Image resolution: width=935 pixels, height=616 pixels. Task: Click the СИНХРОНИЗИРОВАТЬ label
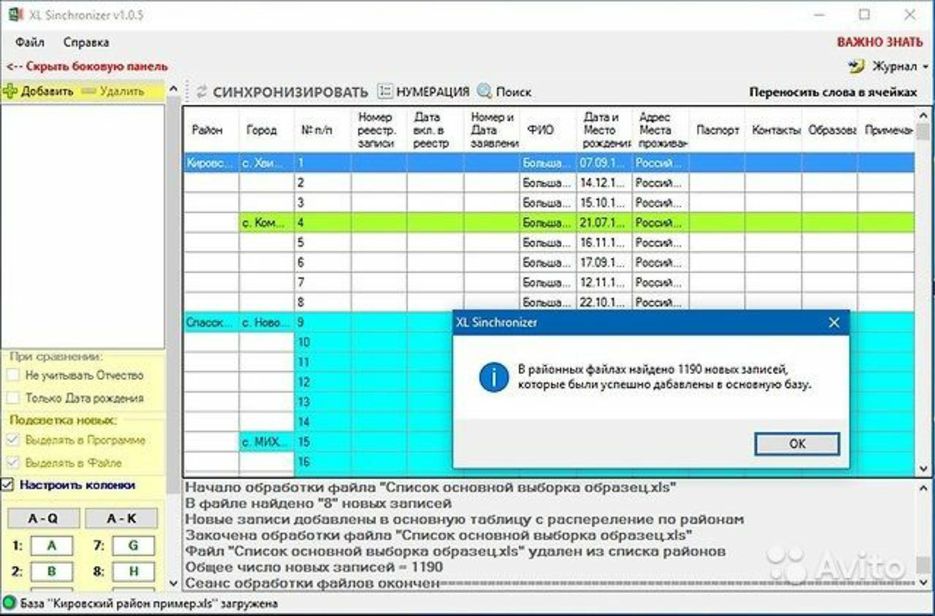pyautogui.click(x=290, y=92)
